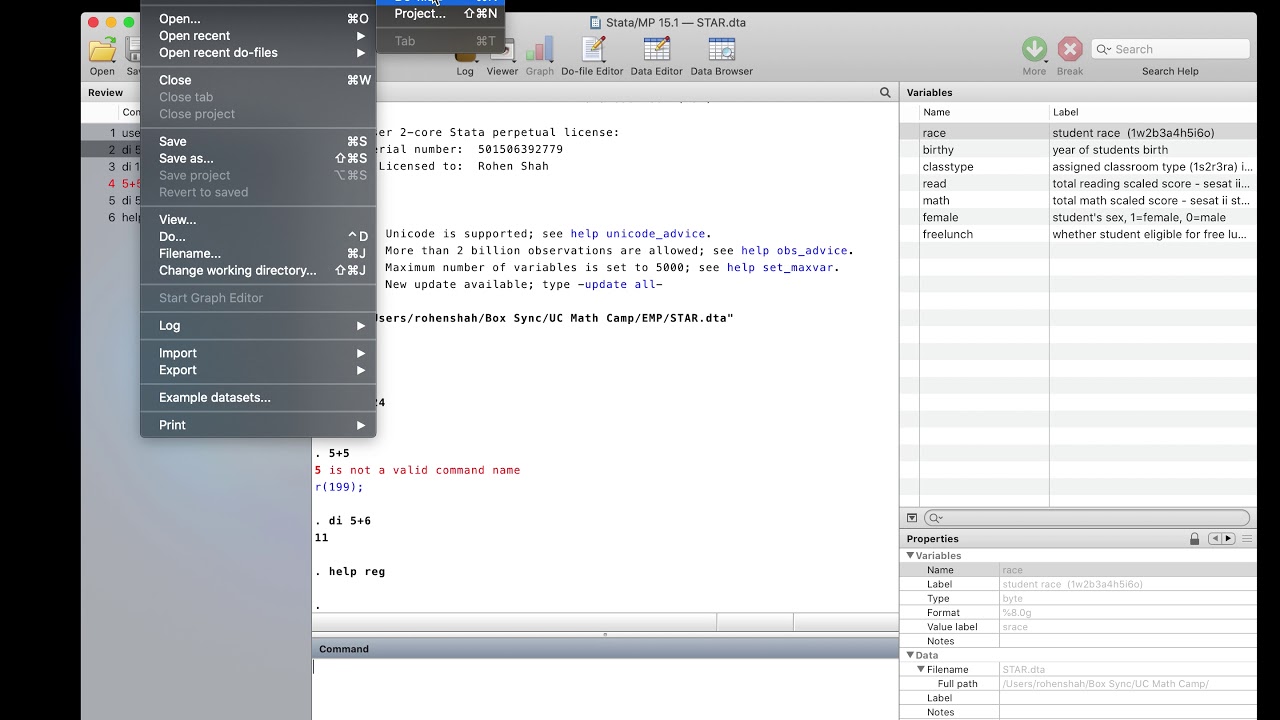Expand the Export submenu
This screenshot has height=720, width=1280.
click(x=258, y=370)
